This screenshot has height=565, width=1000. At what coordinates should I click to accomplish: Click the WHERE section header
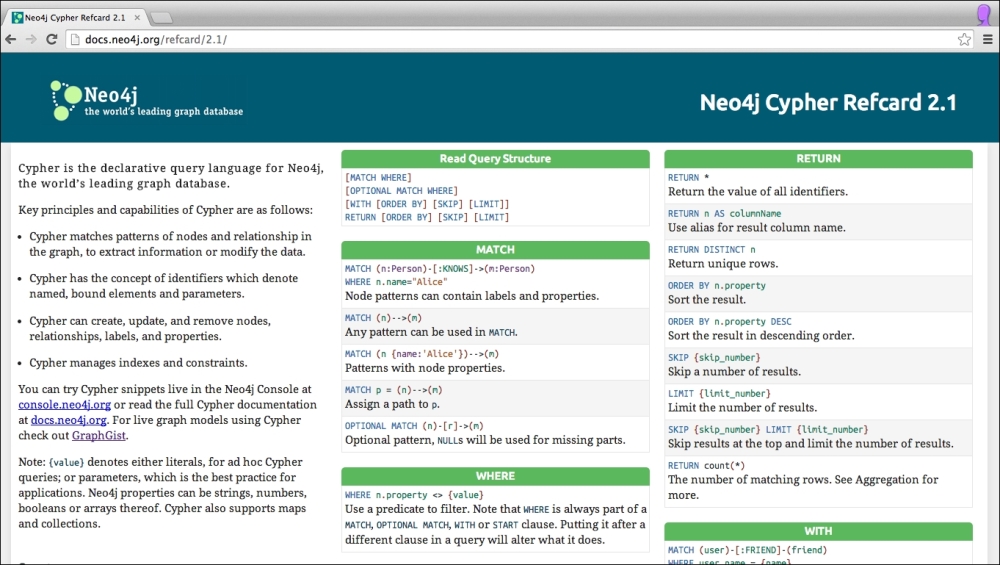(x=495, y=476)
